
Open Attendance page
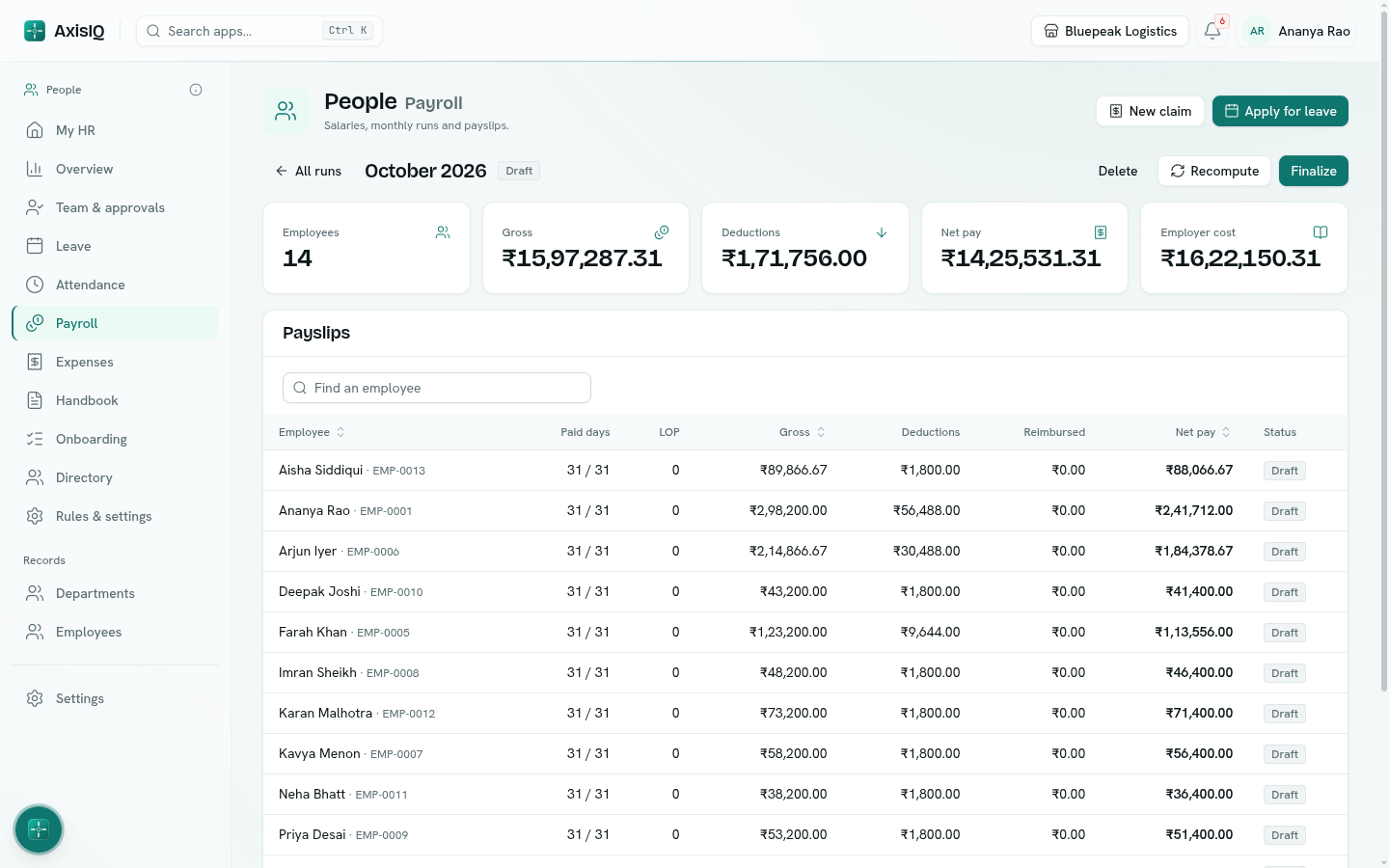tap(115, 285)
